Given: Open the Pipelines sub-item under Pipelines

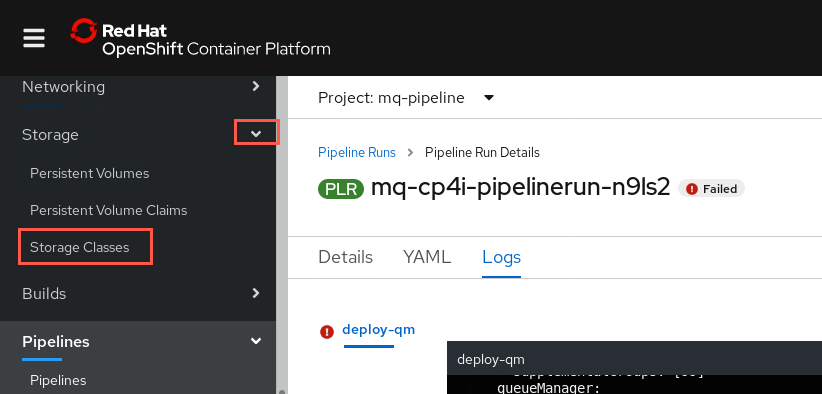Looking at the screenshot, I should (58, 380).
